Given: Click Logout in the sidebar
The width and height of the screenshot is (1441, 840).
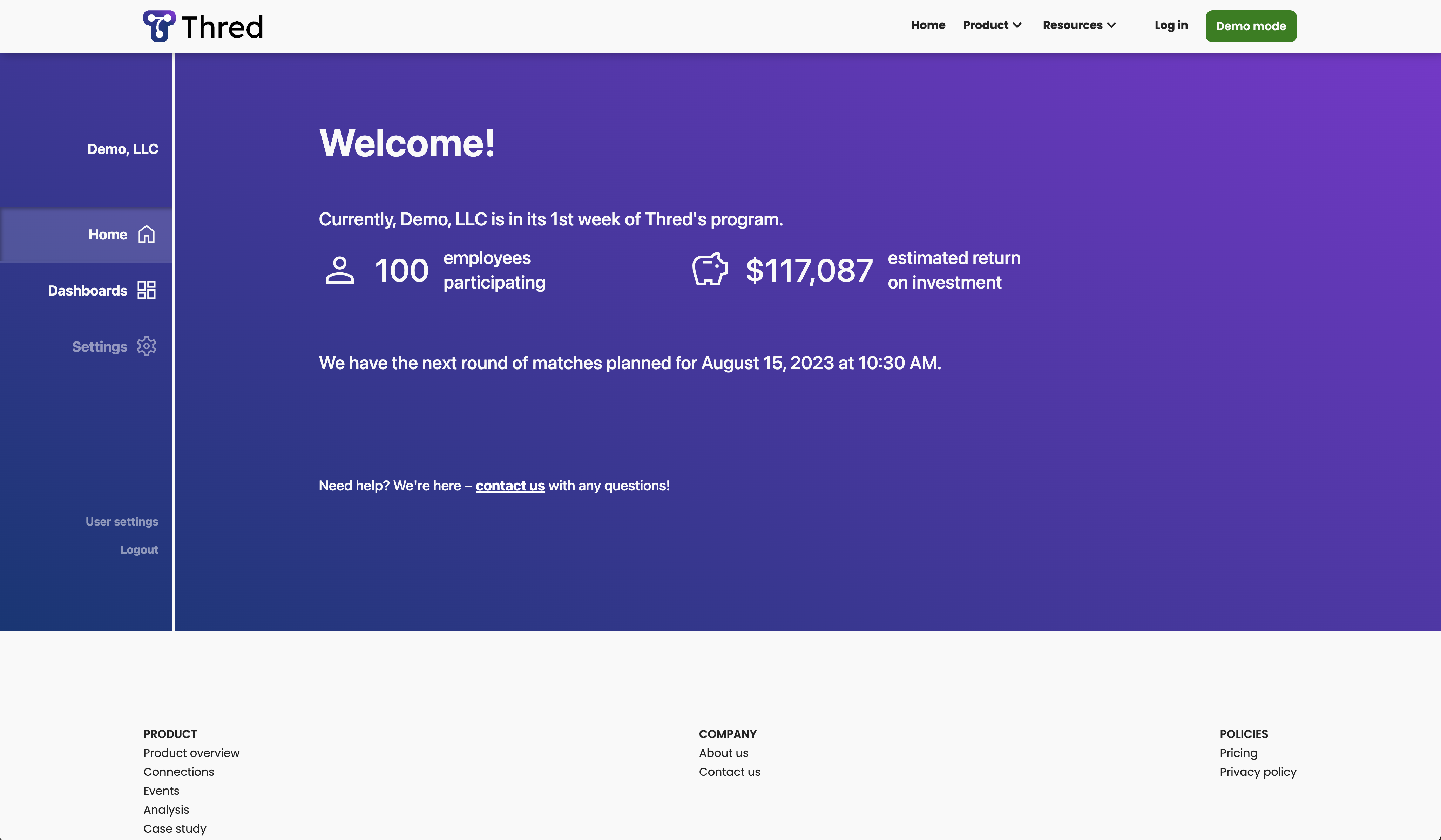Looking at the screenshot, I should 139,549.
